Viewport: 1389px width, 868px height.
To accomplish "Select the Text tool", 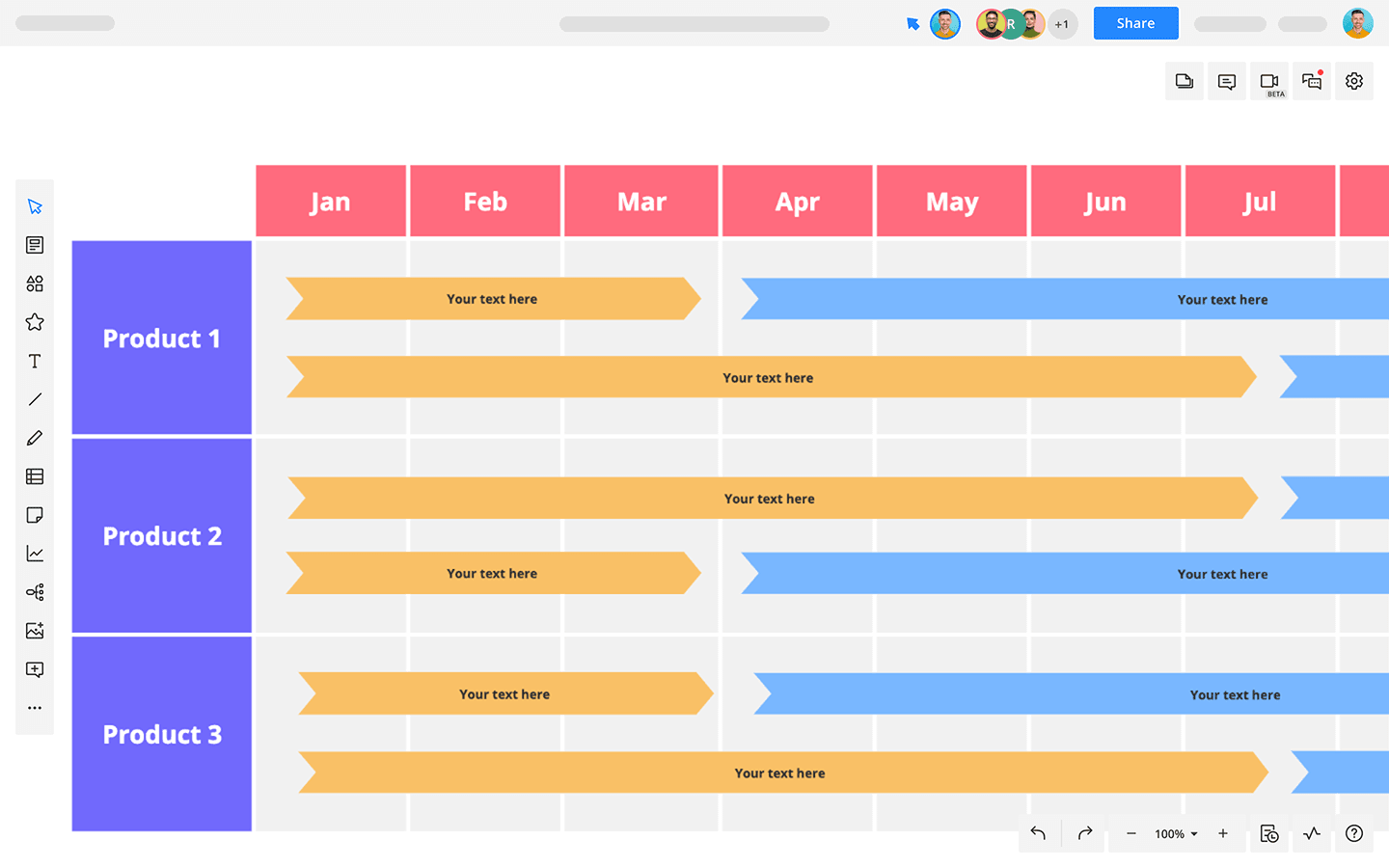I will tap(35, 360).
